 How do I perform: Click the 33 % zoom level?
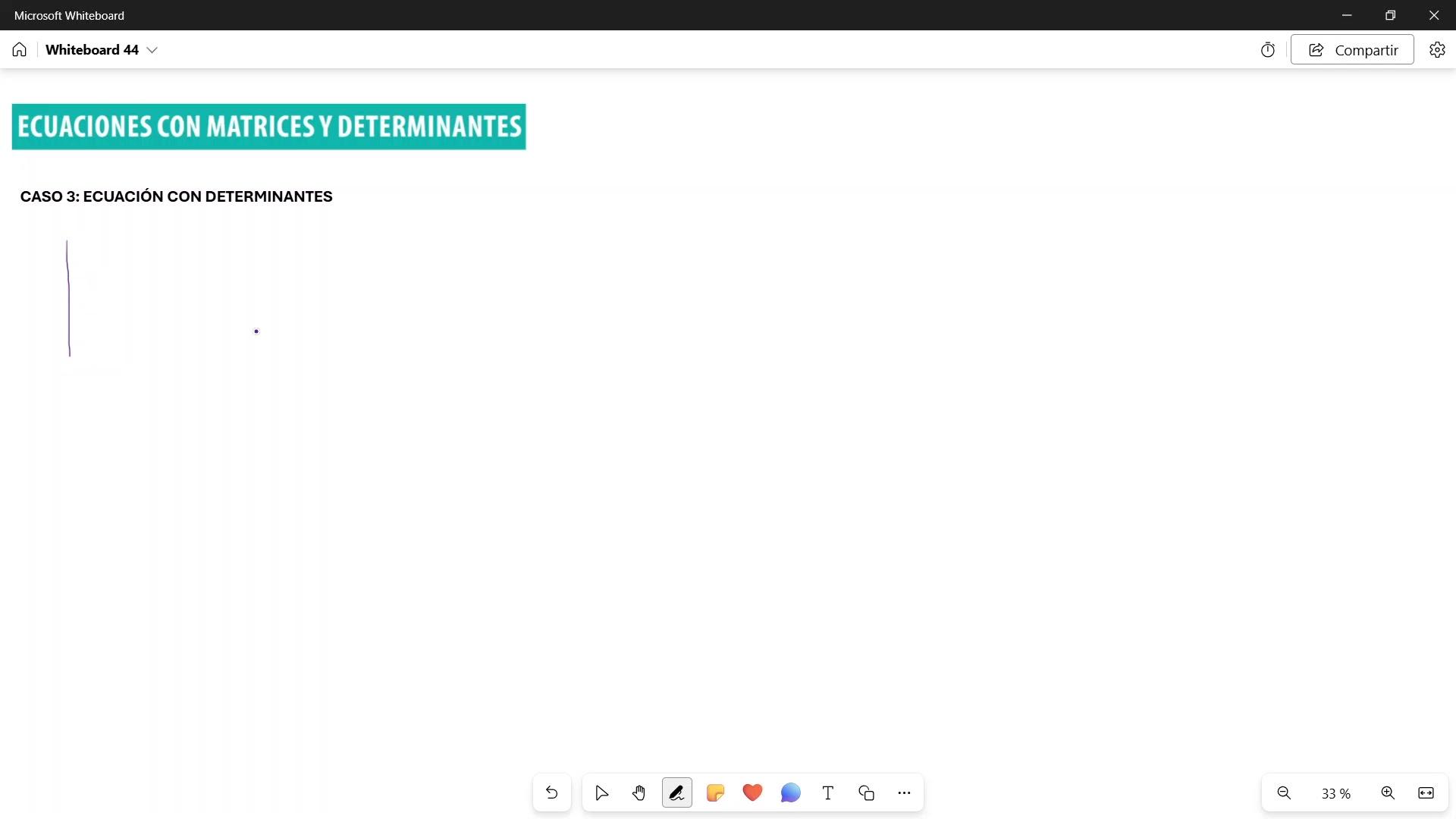pyautogui.click(x=1335, y=794)
